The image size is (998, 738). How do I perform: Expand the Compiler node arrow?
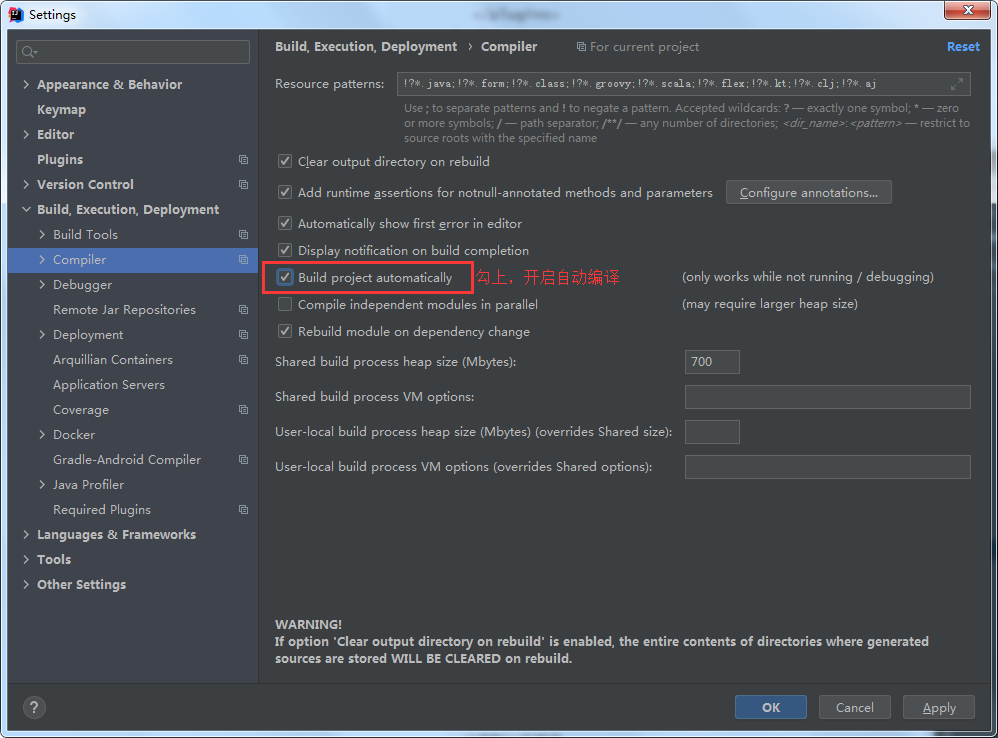42,260
